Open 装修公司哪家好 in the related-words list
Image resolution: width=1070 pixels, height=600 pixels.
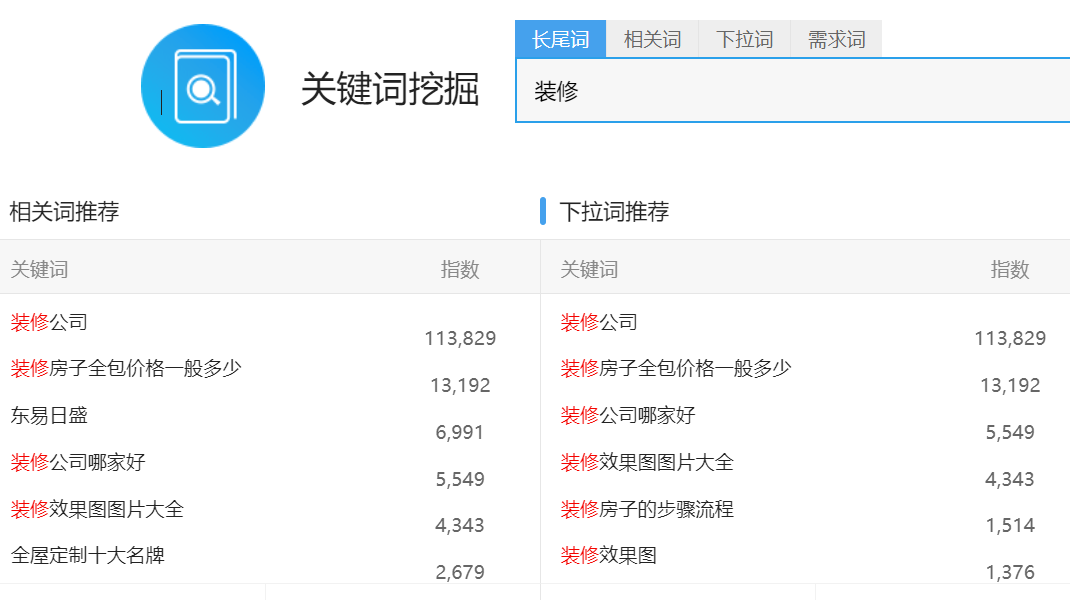pos(78,463)
